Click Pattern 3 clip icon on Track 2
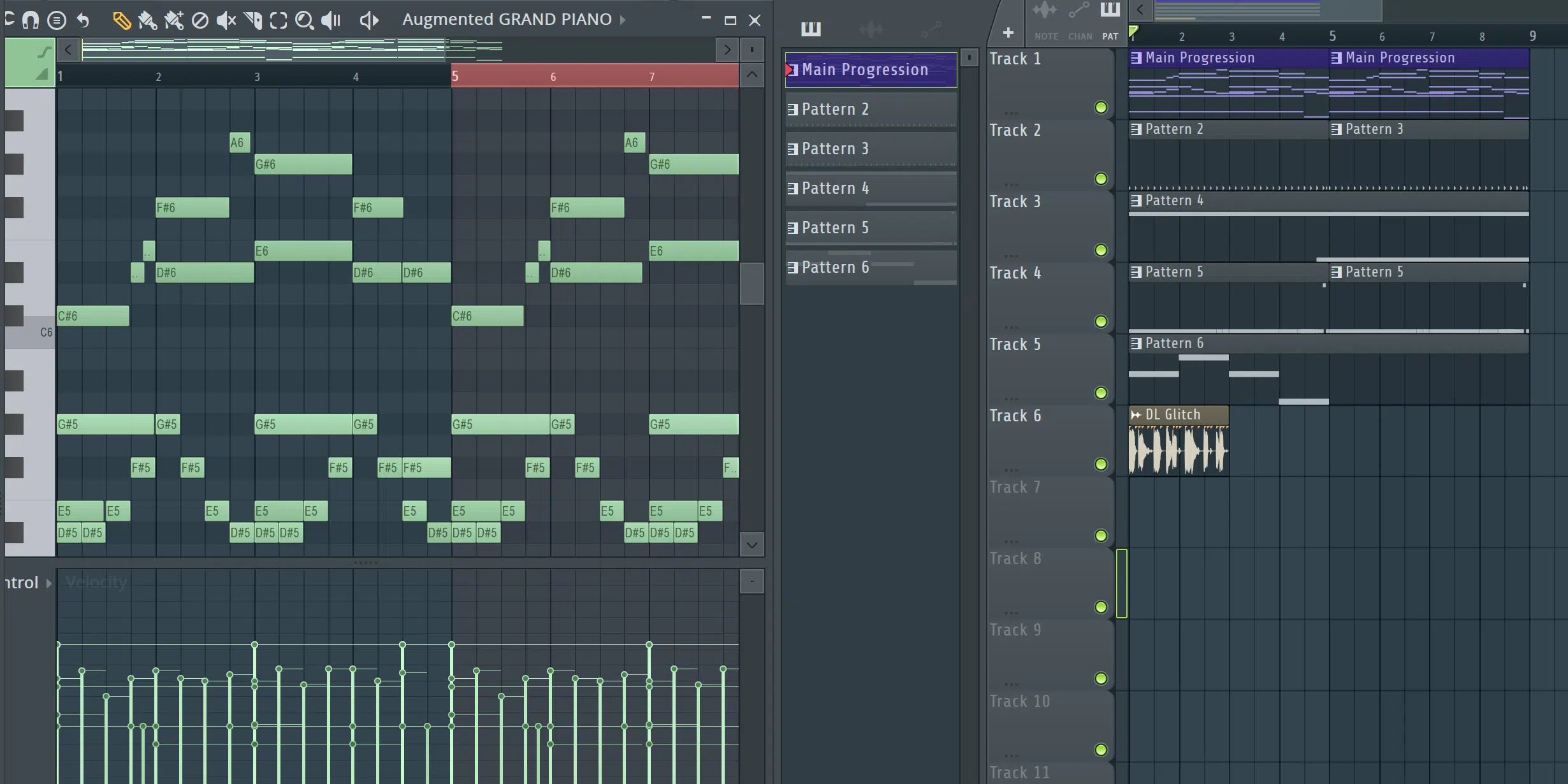This screenshot has width=1568, height=784. 1336,129
